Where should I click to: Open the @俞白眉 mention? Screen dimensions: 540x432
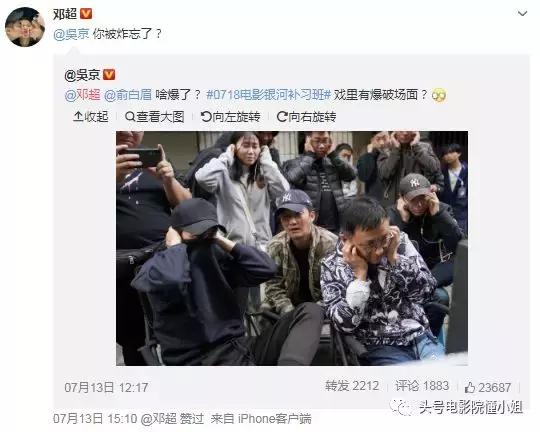pyautogui.click(x=128, y=95)
